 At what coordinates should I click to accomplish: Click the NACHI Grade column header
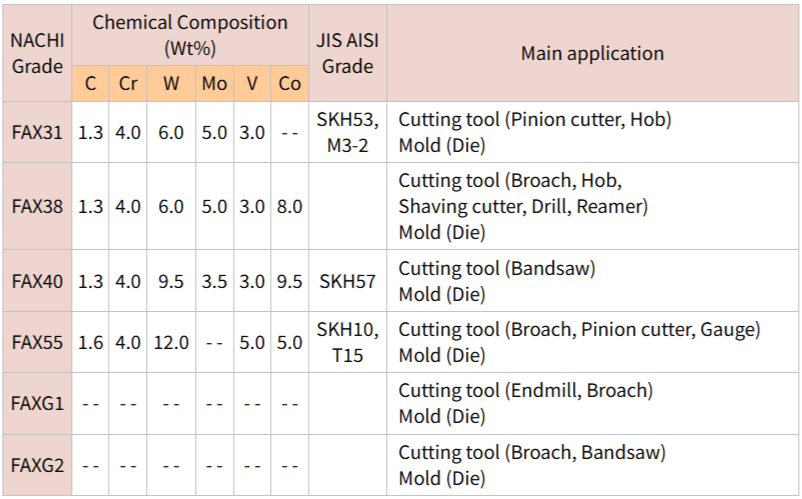coord(37,54)
